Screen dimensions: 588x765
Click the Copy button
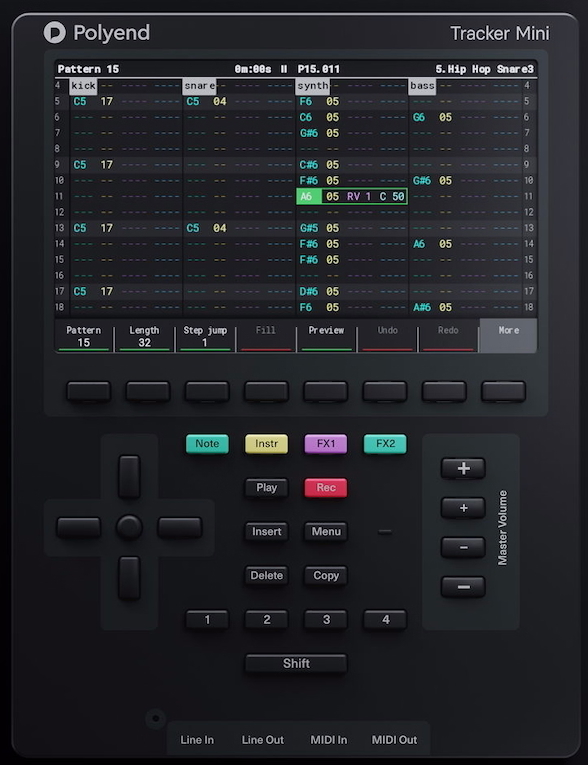326,576
